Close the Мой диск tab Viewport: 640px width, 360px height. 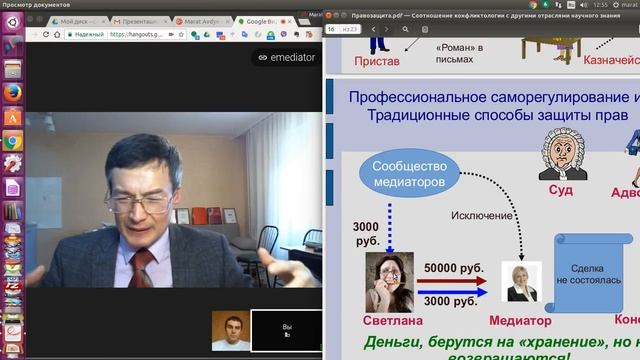click(x=104, y=22)
